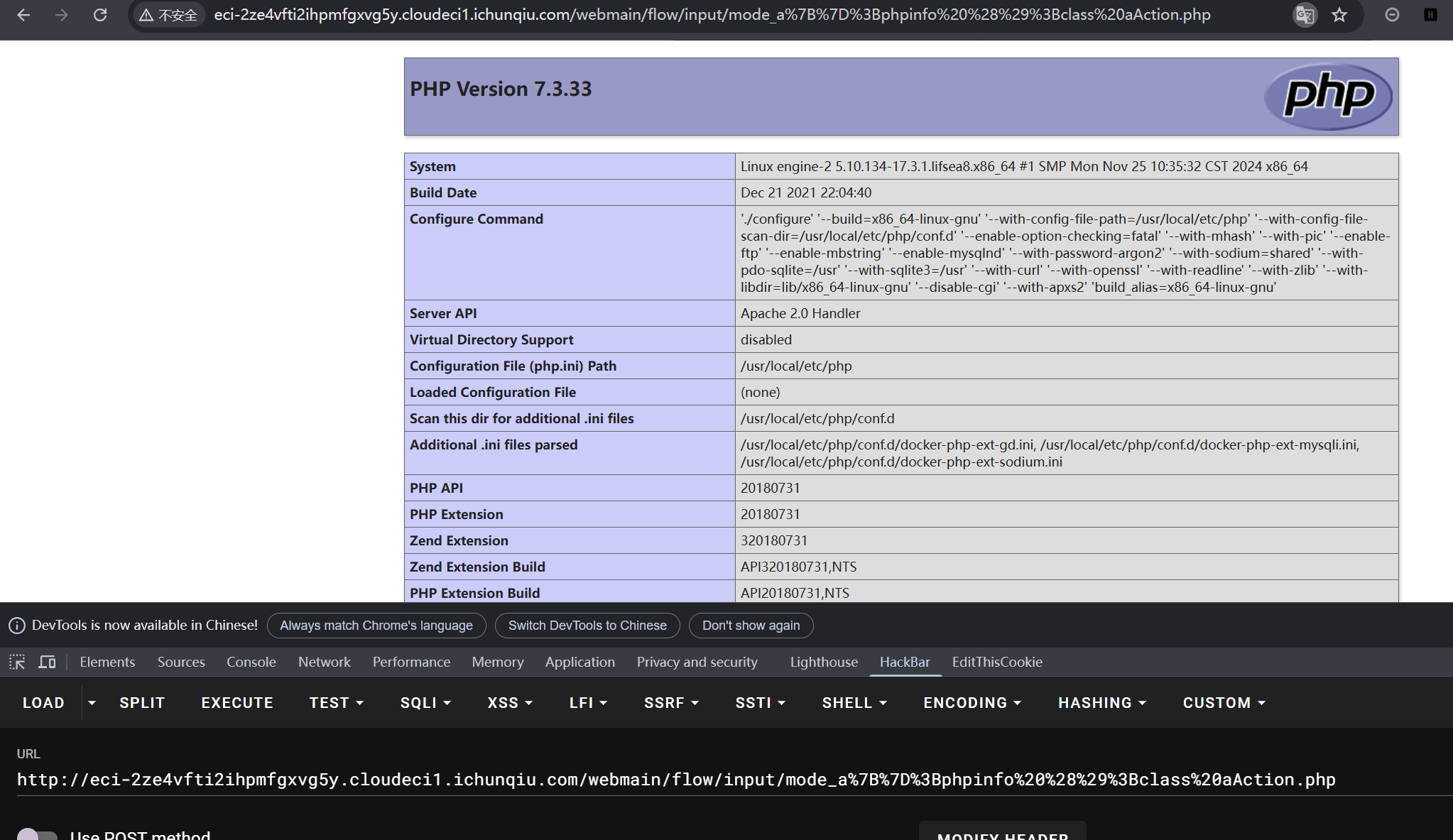Click the translate page icon
This screenshot has height=840, width=1453.
point(1305,15)
